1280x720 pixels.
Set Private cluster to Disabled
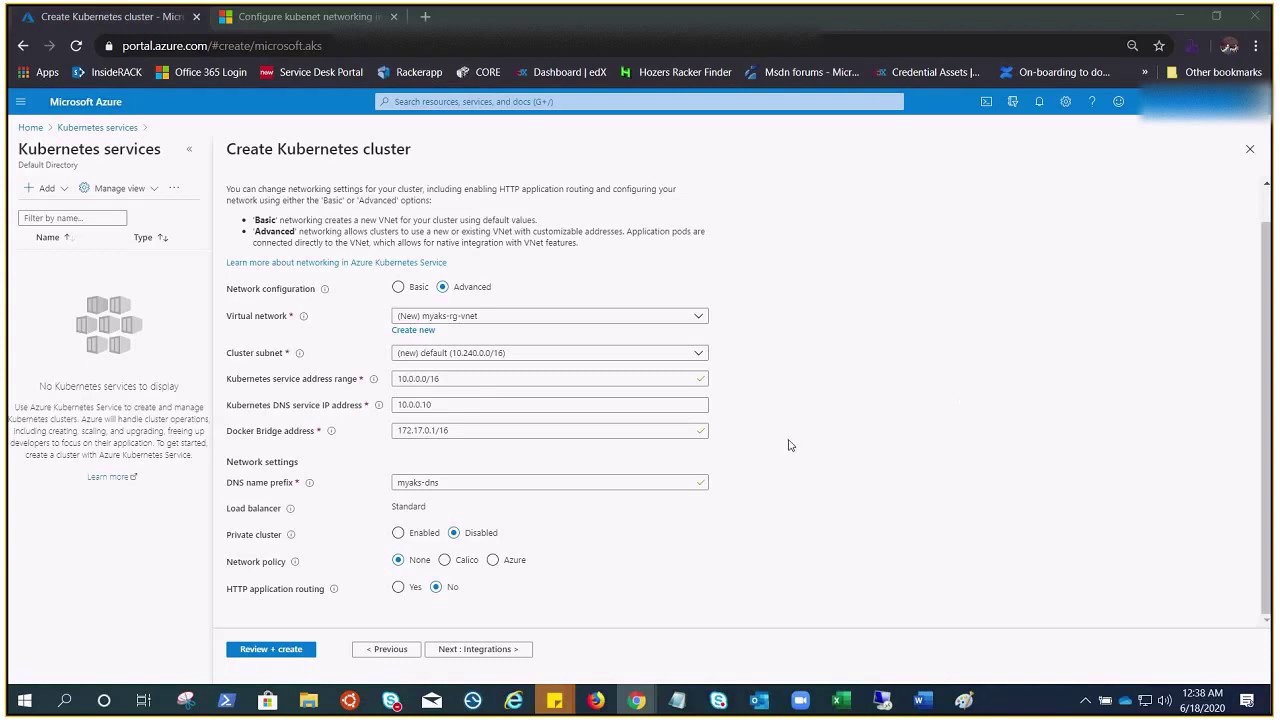point(454,533)
